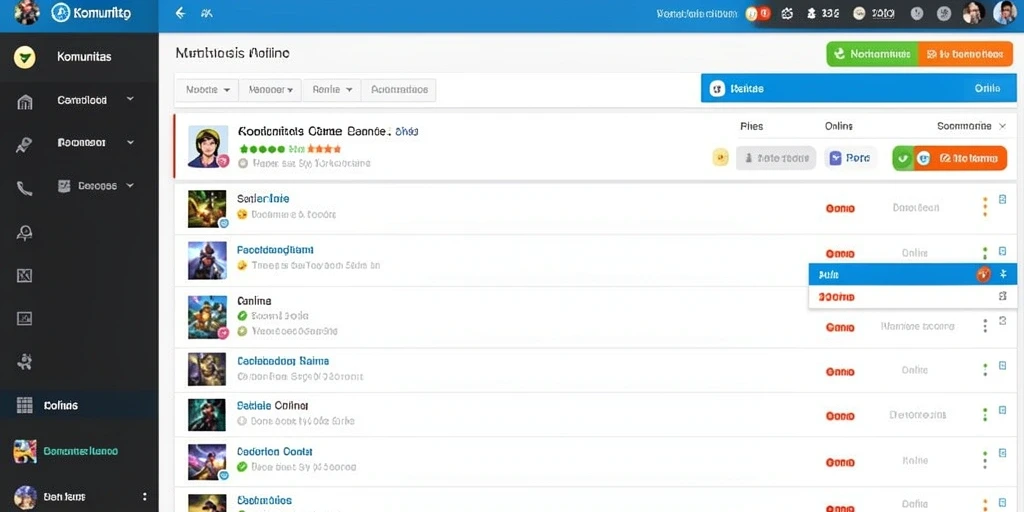Image resolution: width=1024 pixels, height=512 pixels.
Task: Choose the blue highlighted popup menu item
Action: point(912,274)
